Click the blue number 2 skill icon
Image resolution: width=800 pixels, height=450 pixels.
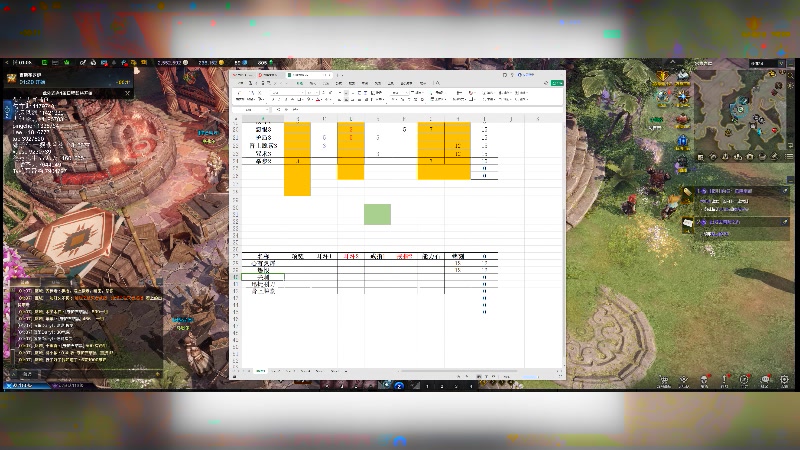[x=399, y=386]
